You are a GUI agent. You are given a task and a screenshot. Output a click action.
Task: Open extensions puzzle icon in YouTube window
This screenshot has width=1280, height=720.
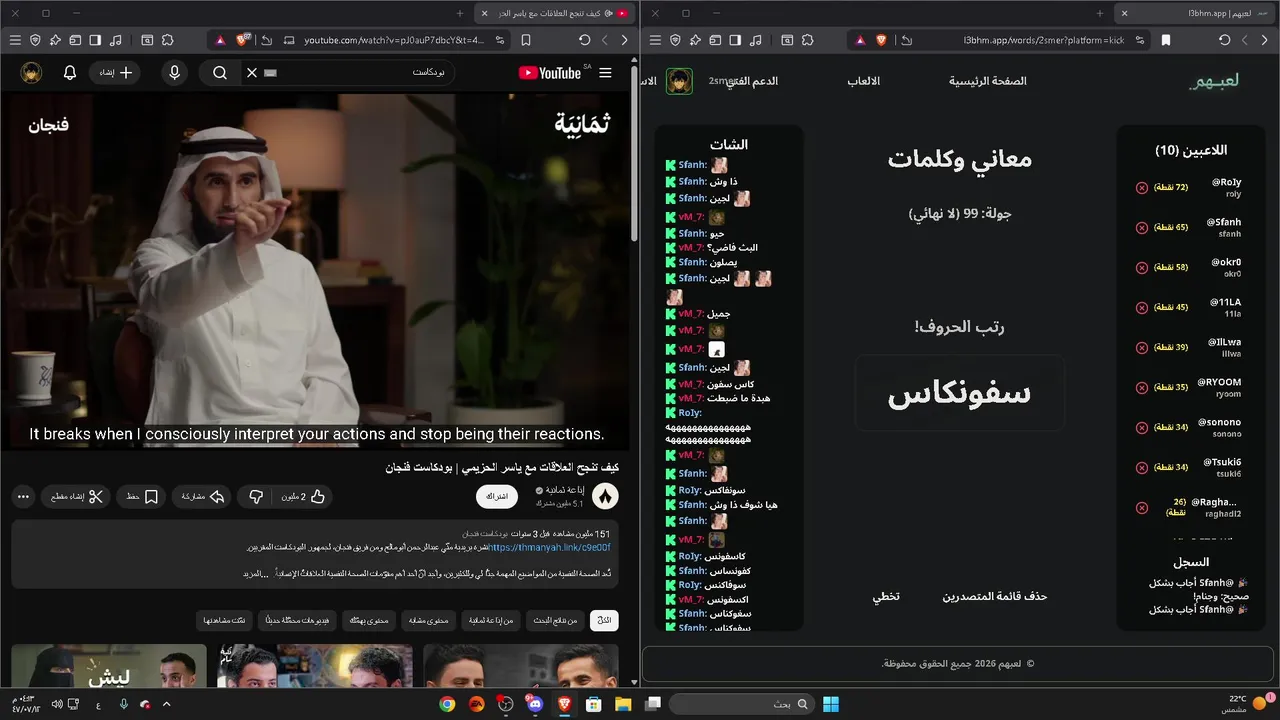point(167,40)
